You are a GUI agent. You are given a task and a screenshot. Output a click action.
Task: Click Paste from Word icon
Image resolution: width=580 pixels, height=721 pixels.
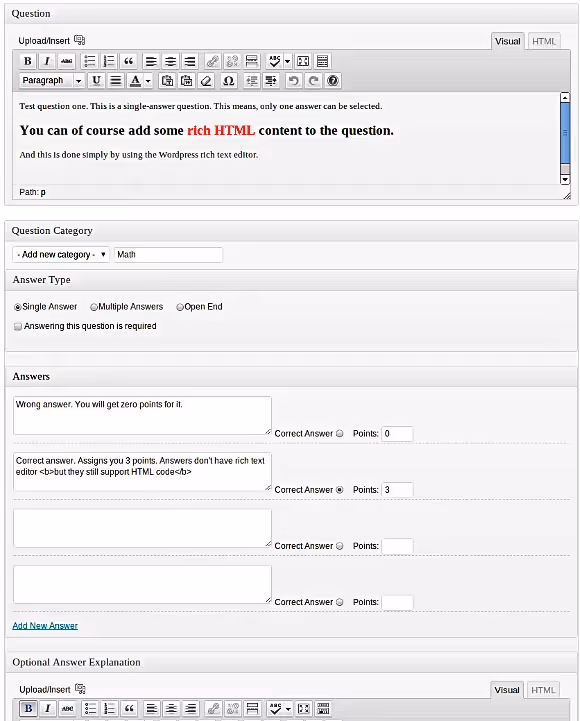click(187, 81)
